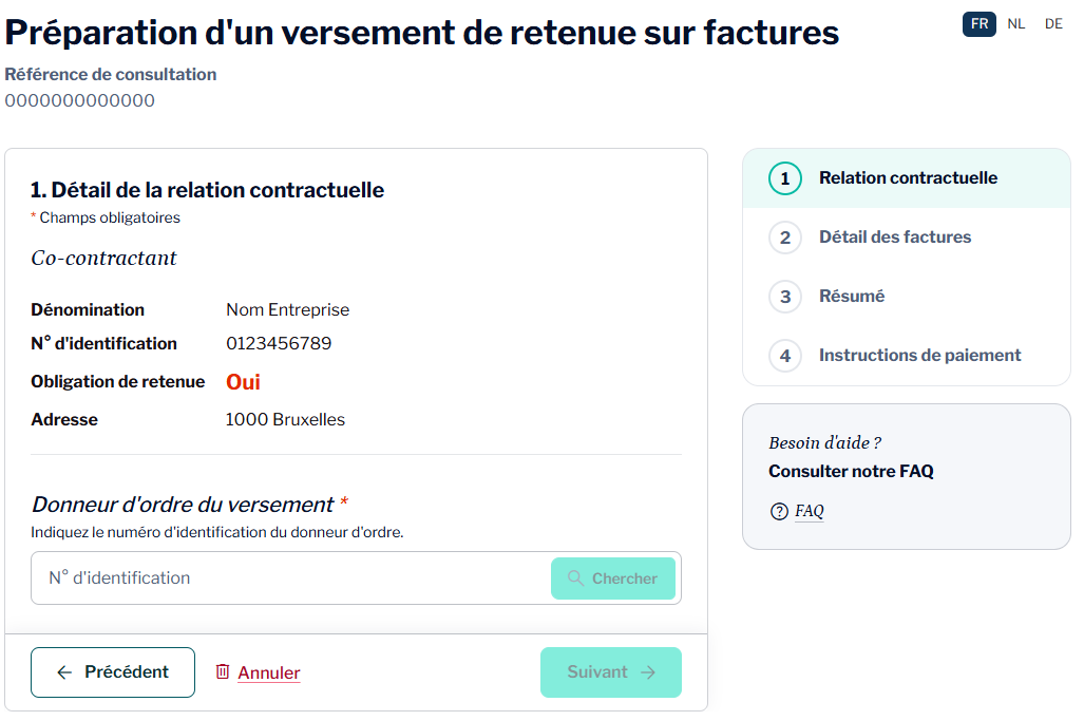This screenshot has height=721, width=1084.
Task: Click the Annuler link
Action: pyautogui.click(x=269, y=673)
